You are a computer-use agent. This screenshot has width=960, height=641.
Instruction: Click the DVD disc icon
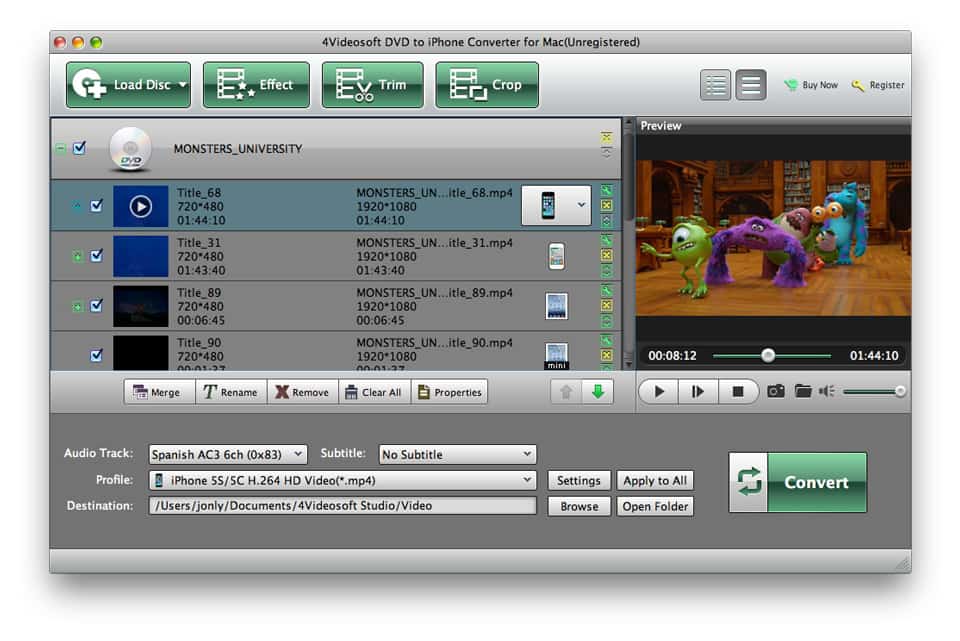click(x=130, y=149)
